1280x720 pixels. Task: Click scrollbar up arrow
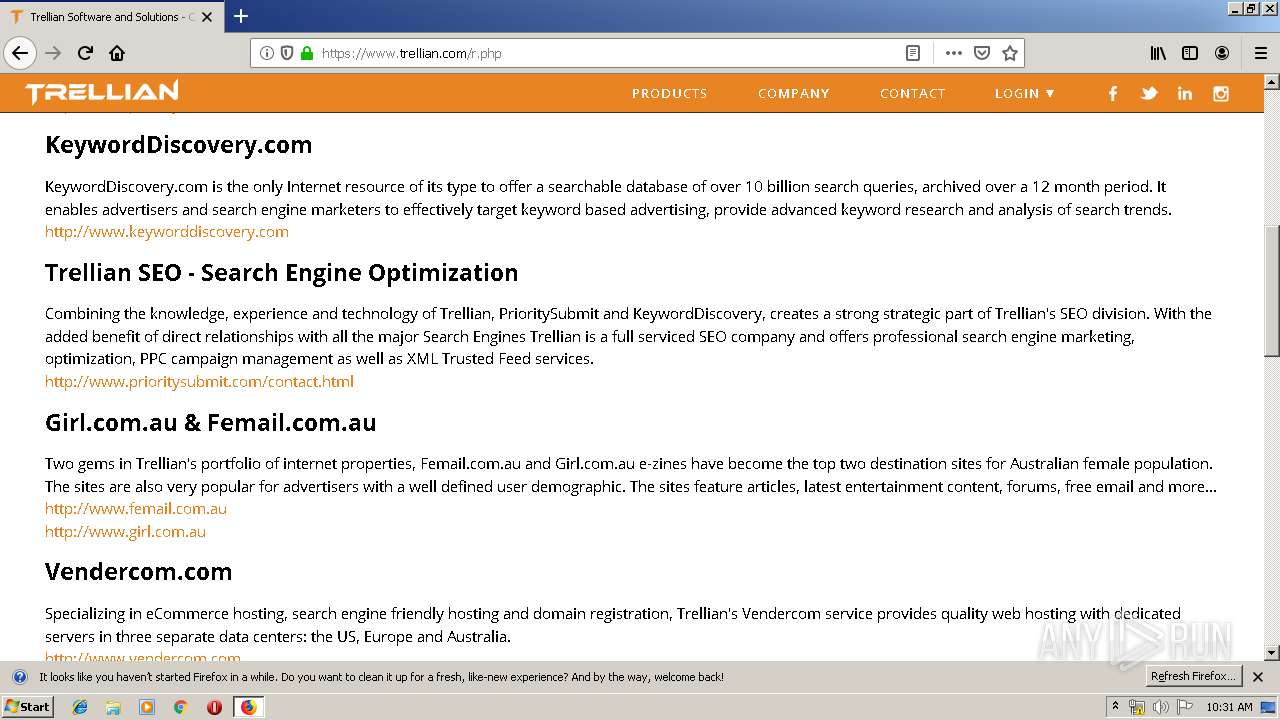click(x=1271, y=81)
